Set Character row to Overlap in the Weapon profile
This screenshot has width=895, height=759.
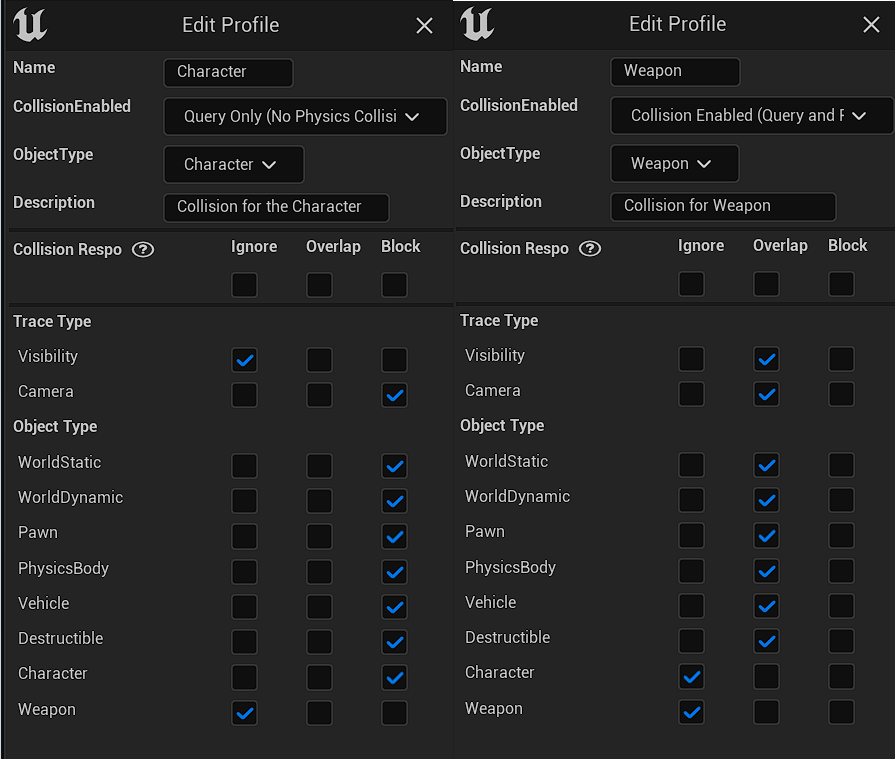tap(766, 676)
